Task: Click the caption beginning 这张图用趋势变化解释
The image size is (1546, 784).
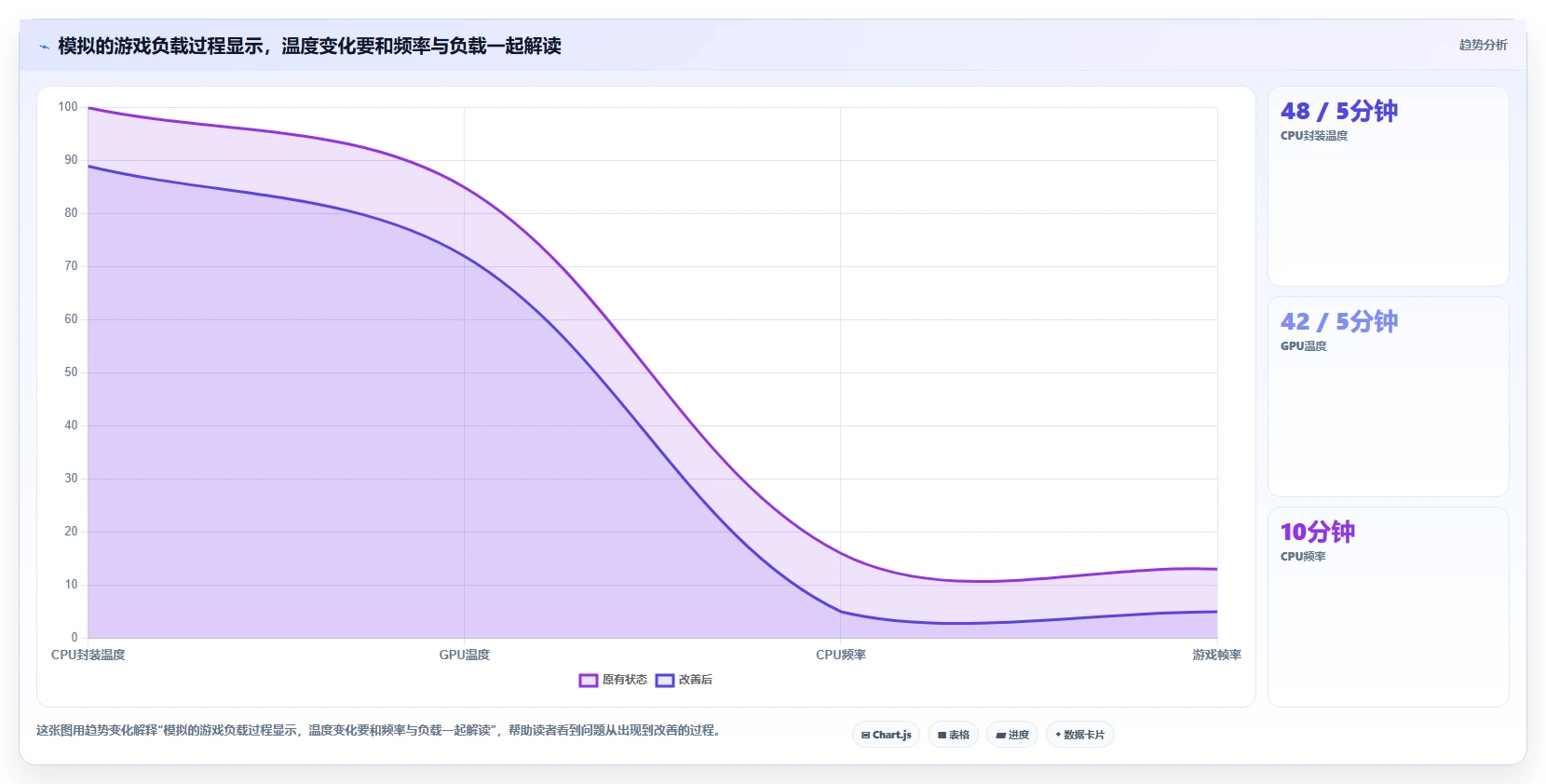Action: click(x=378, y=730)
